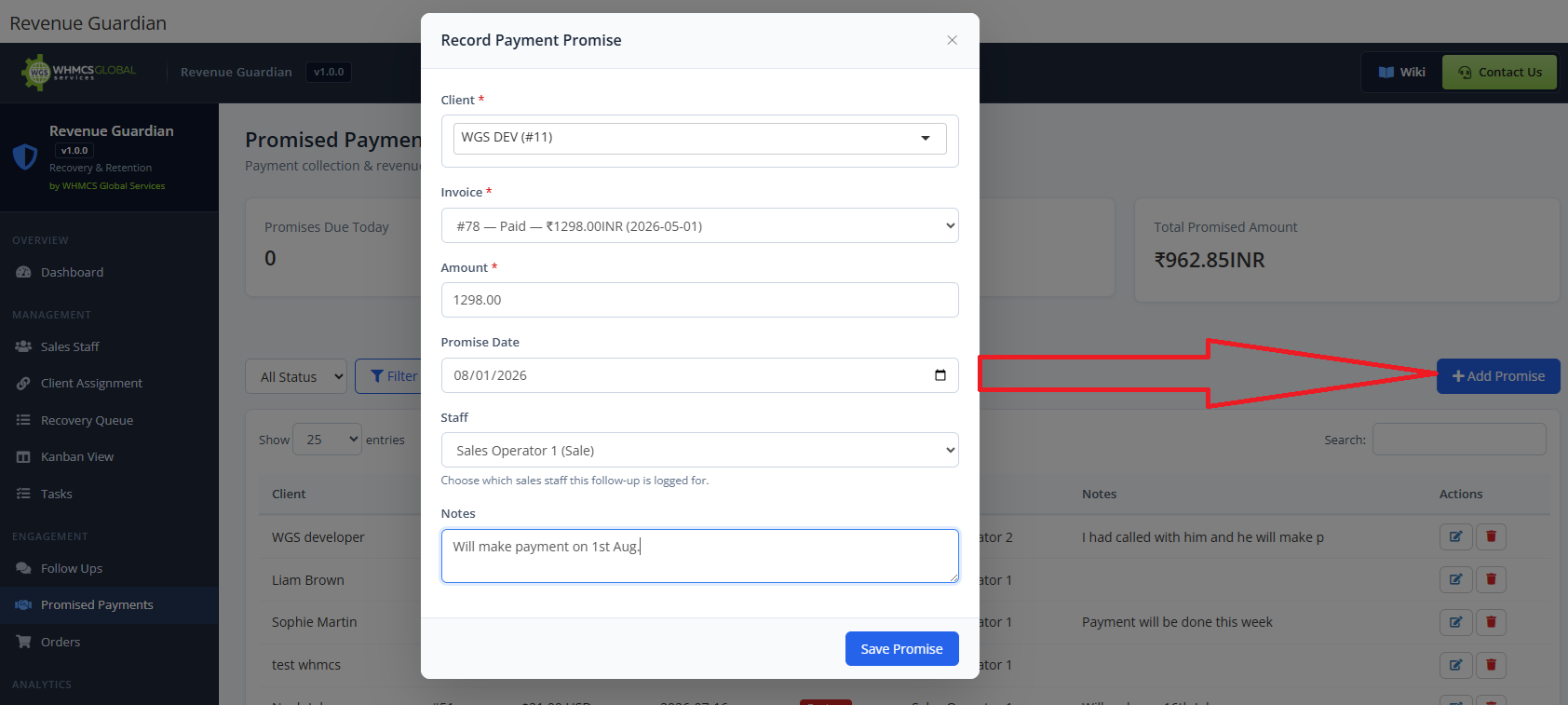
Task: Click the Sales Staff people icon
Action: tap(23, 346)
